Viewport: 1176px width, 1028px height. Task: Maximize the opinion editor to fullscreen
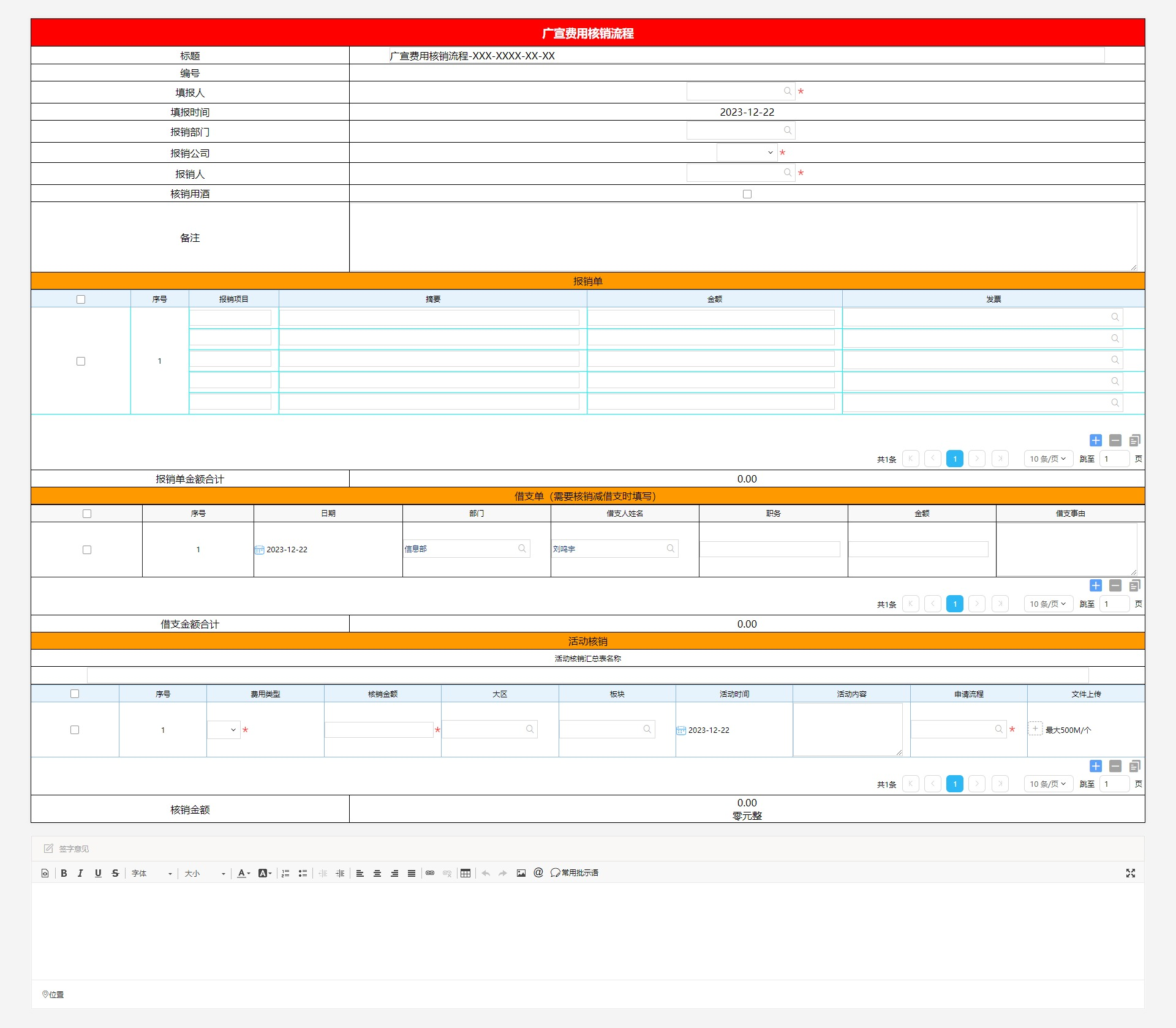(1131, 873)
